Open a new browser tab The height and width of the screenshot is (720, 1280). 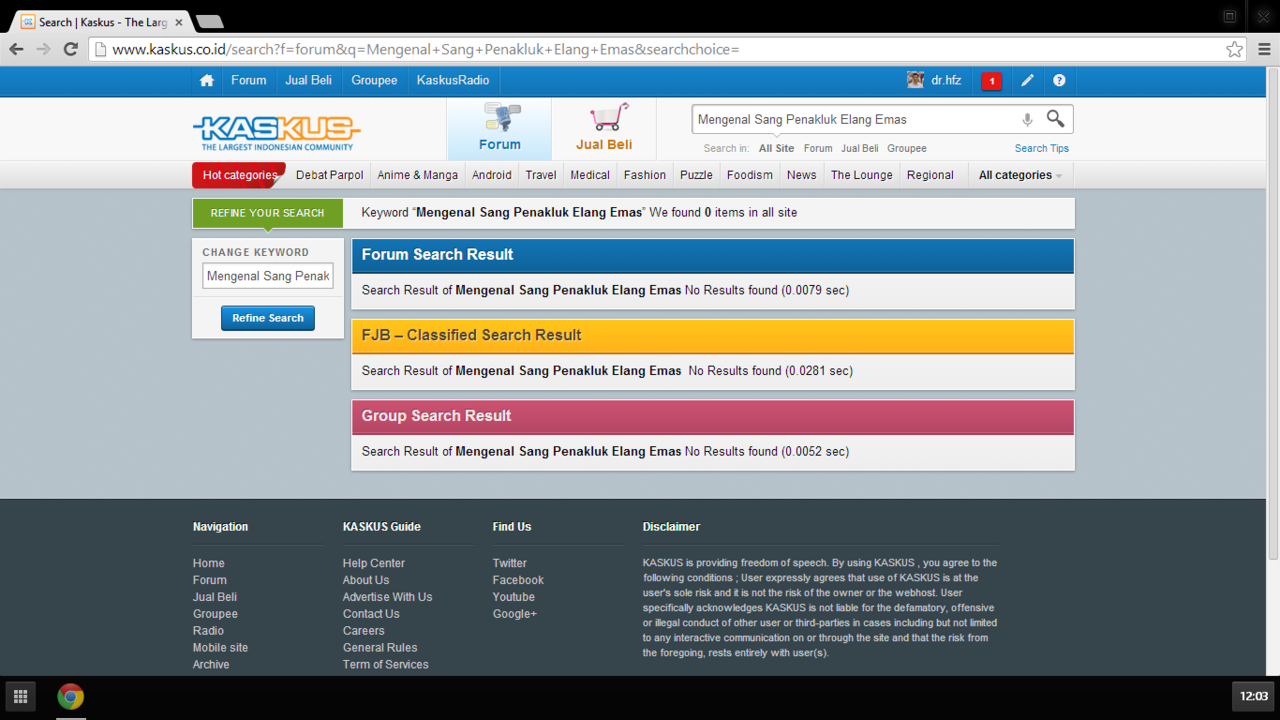pos(209,21)
